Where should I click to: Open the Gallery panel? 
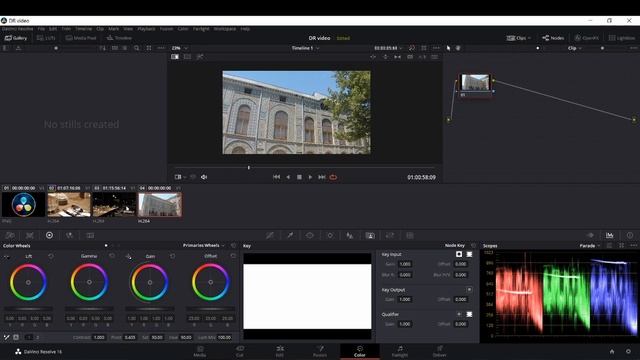coord(16,38)
